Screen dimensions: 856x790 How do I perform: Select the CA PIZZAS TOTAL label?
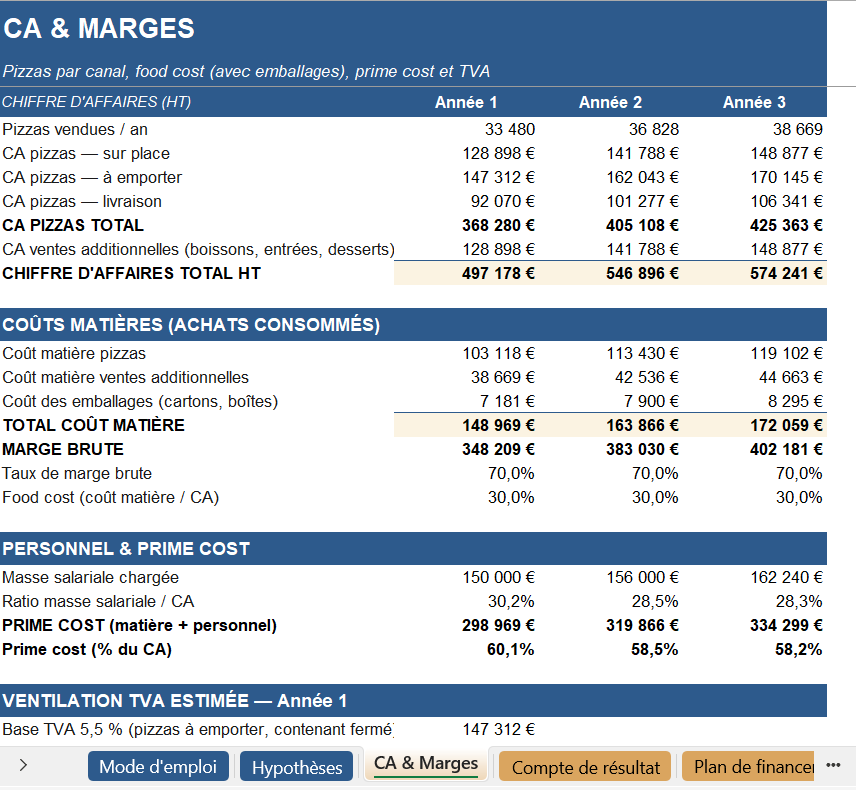click(x=73, y=225)
